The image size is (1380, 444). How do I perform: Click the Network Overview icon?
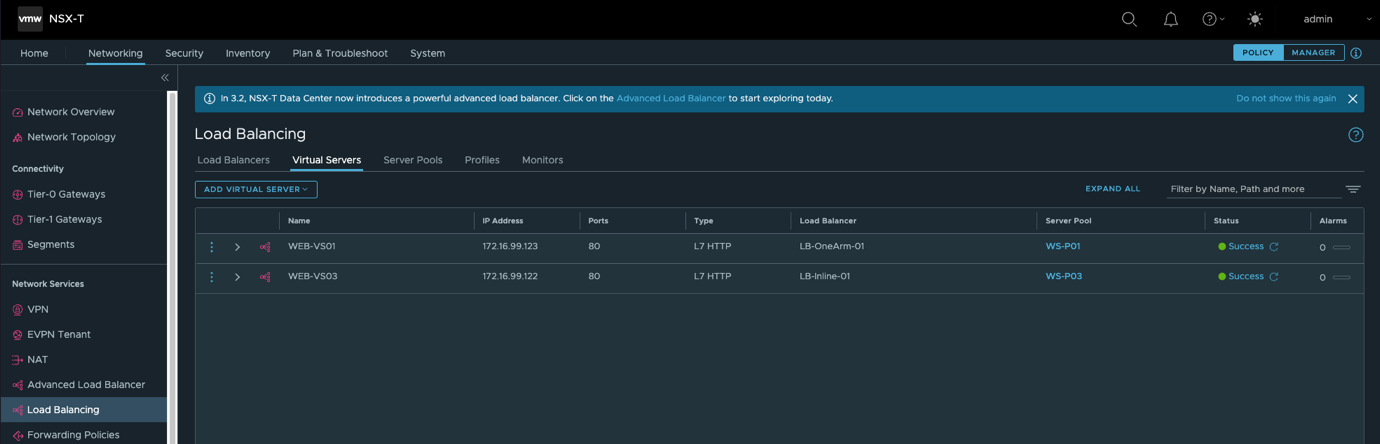[17, 112]
